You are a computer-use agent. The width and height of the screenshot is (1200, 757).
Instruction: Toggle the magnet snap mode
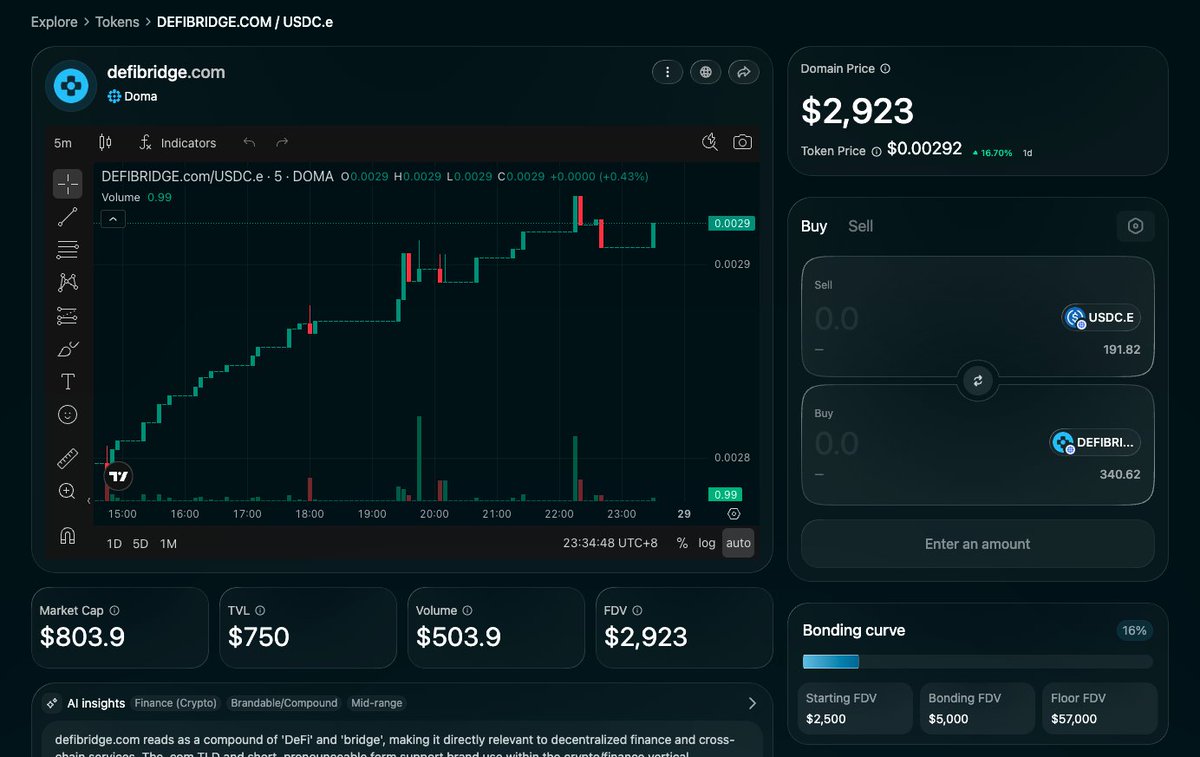pyautogui.click(x=68, y=536)
